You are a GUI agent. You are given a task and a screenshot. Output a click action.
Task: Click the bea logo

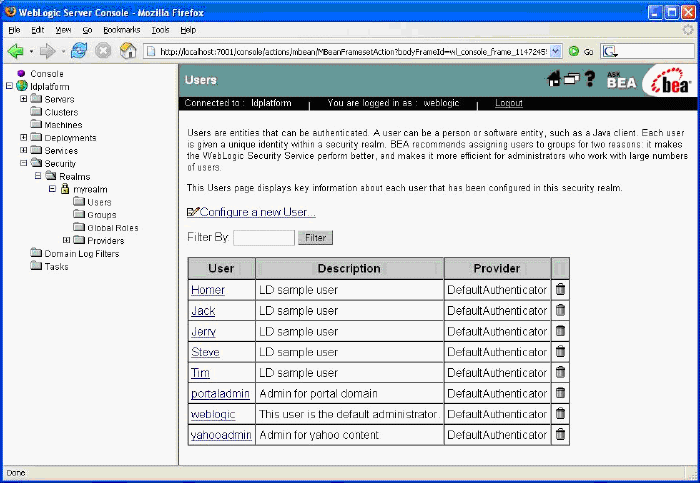(x=671, y=81)
